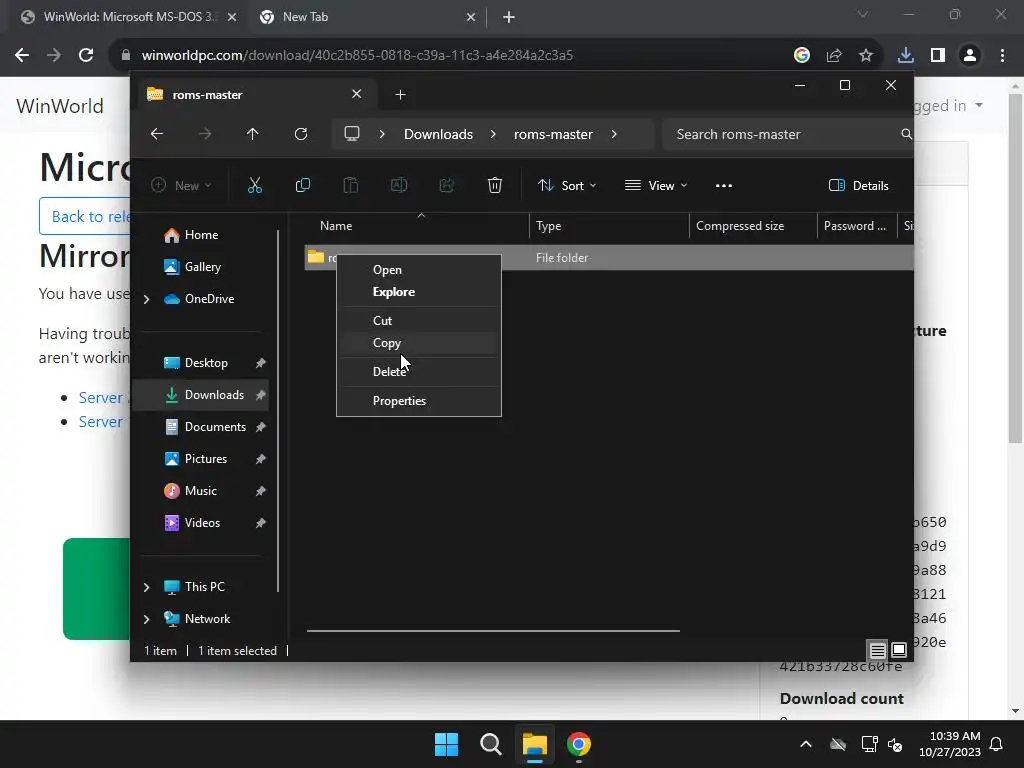Click the Copy icon in Explorer toolbar
This screenshot has width=1024, height=768.
(302, 185)
